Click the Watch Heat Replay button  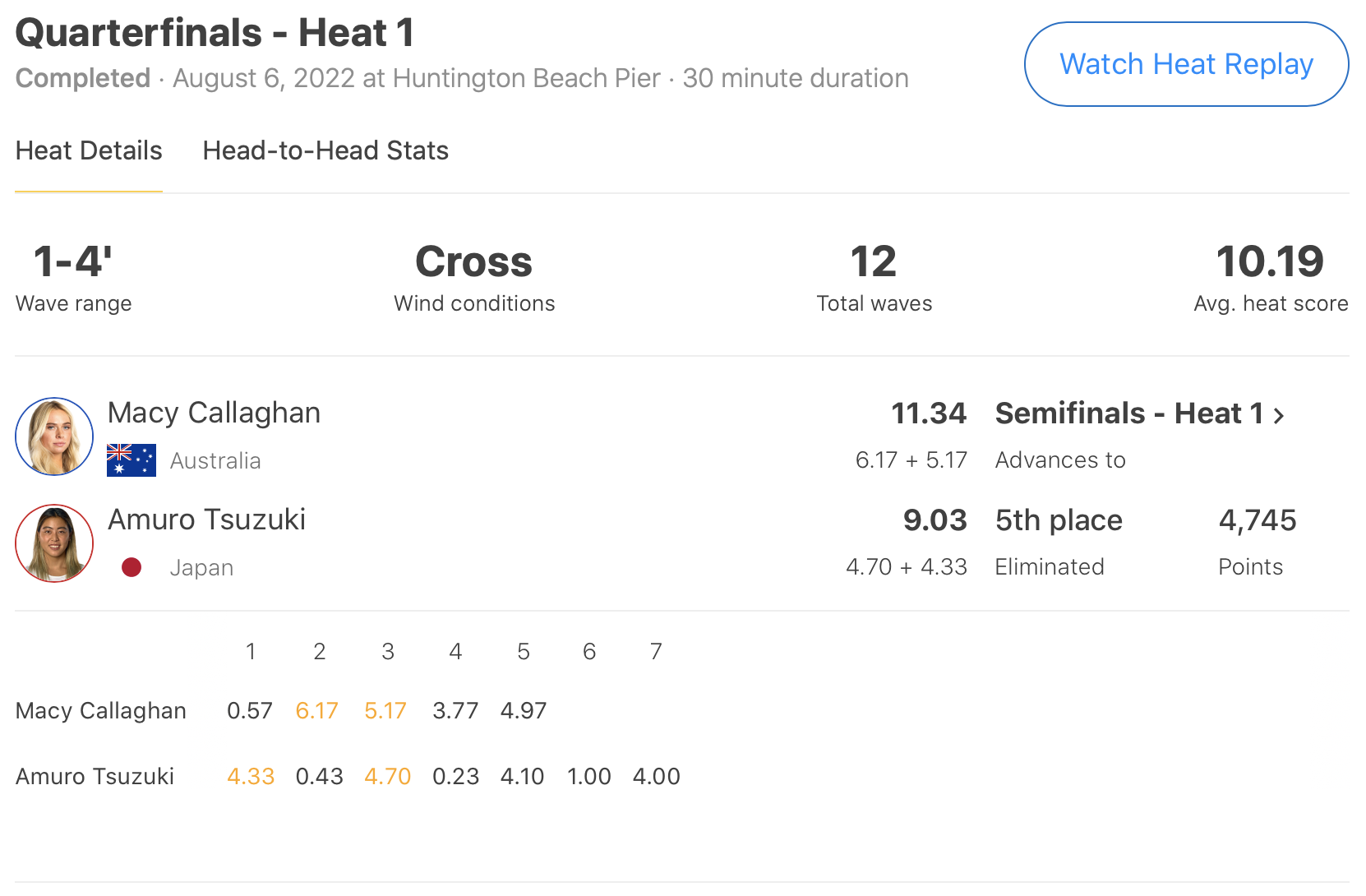[1185, 64]
